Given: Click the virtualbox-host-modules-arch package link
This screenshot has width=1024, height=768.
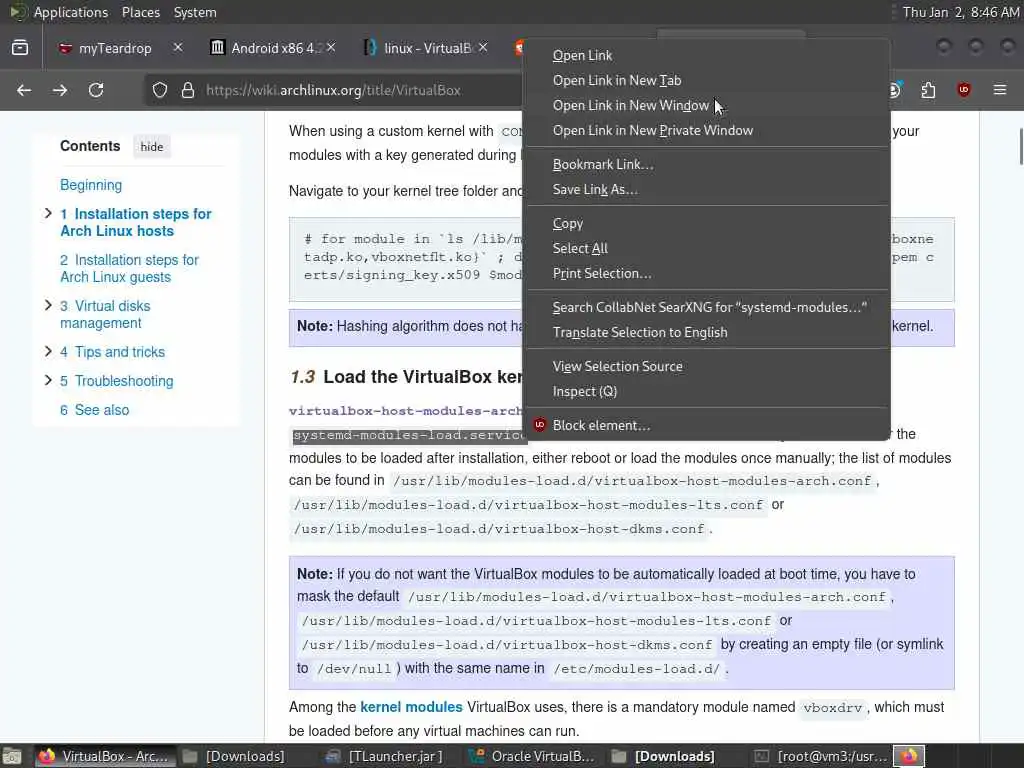Looking at the screenshot, I should (x=405, y=411).
